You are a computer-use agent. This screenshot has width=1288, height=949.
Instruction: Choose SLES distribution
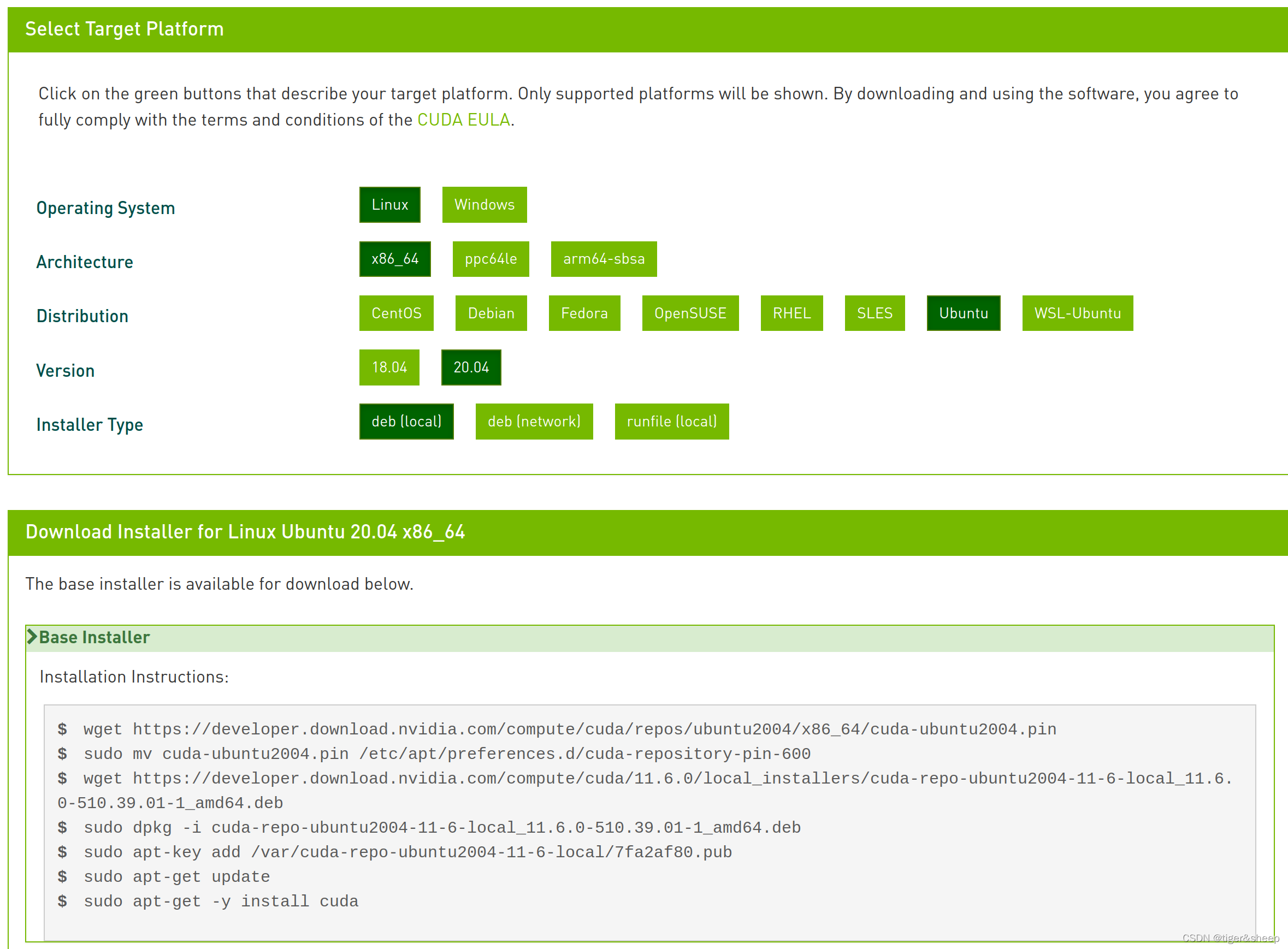tap(875, 313)
